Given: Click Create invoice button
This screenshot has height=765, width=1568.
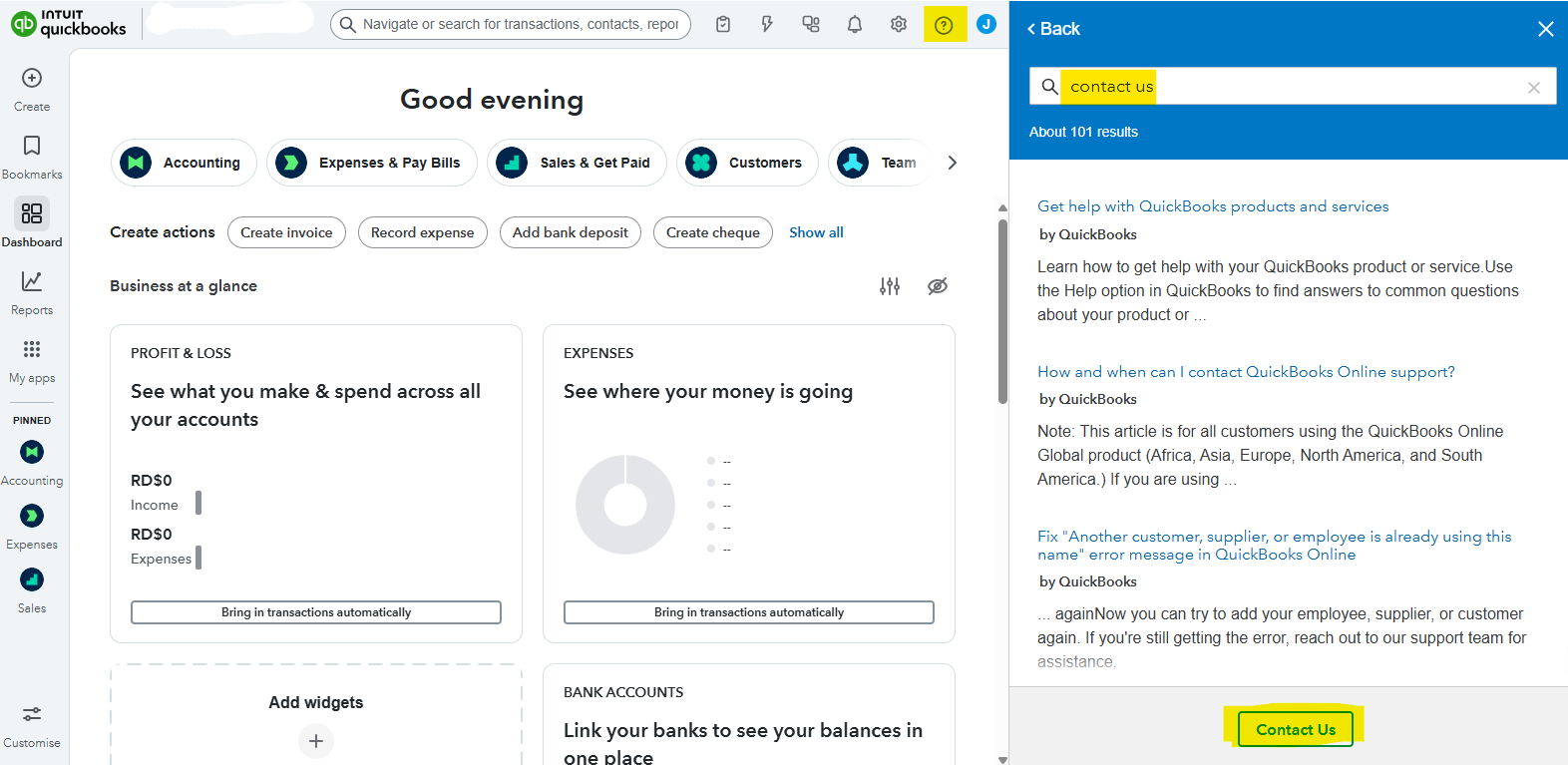Looking at the screenshot, I should [x=286, y=232].
